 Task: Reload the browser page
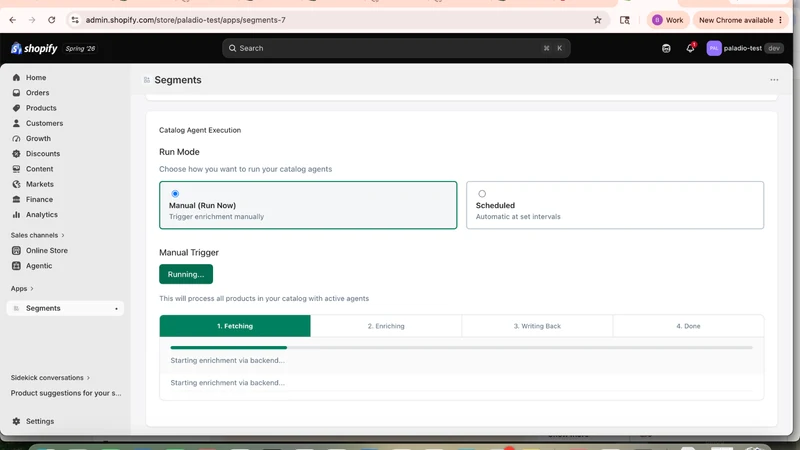(52, 20)
